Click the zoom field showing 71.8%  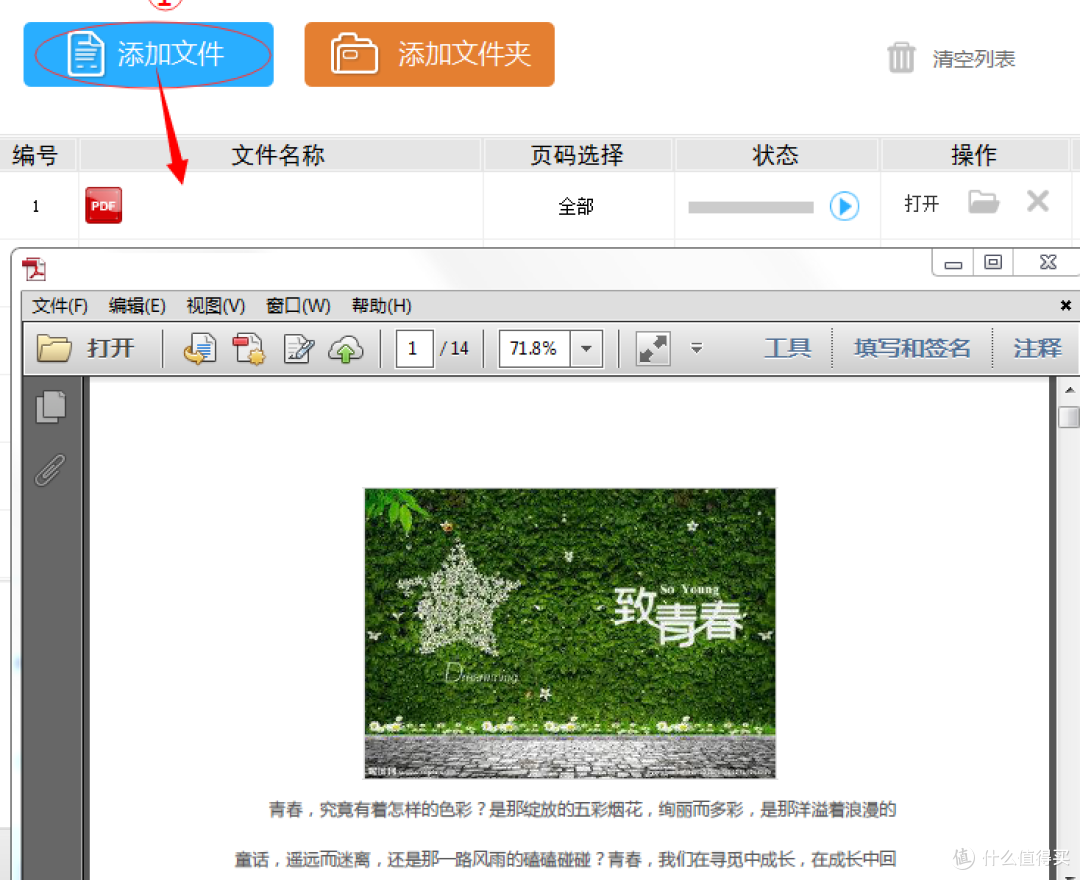(x=534, y=348)
